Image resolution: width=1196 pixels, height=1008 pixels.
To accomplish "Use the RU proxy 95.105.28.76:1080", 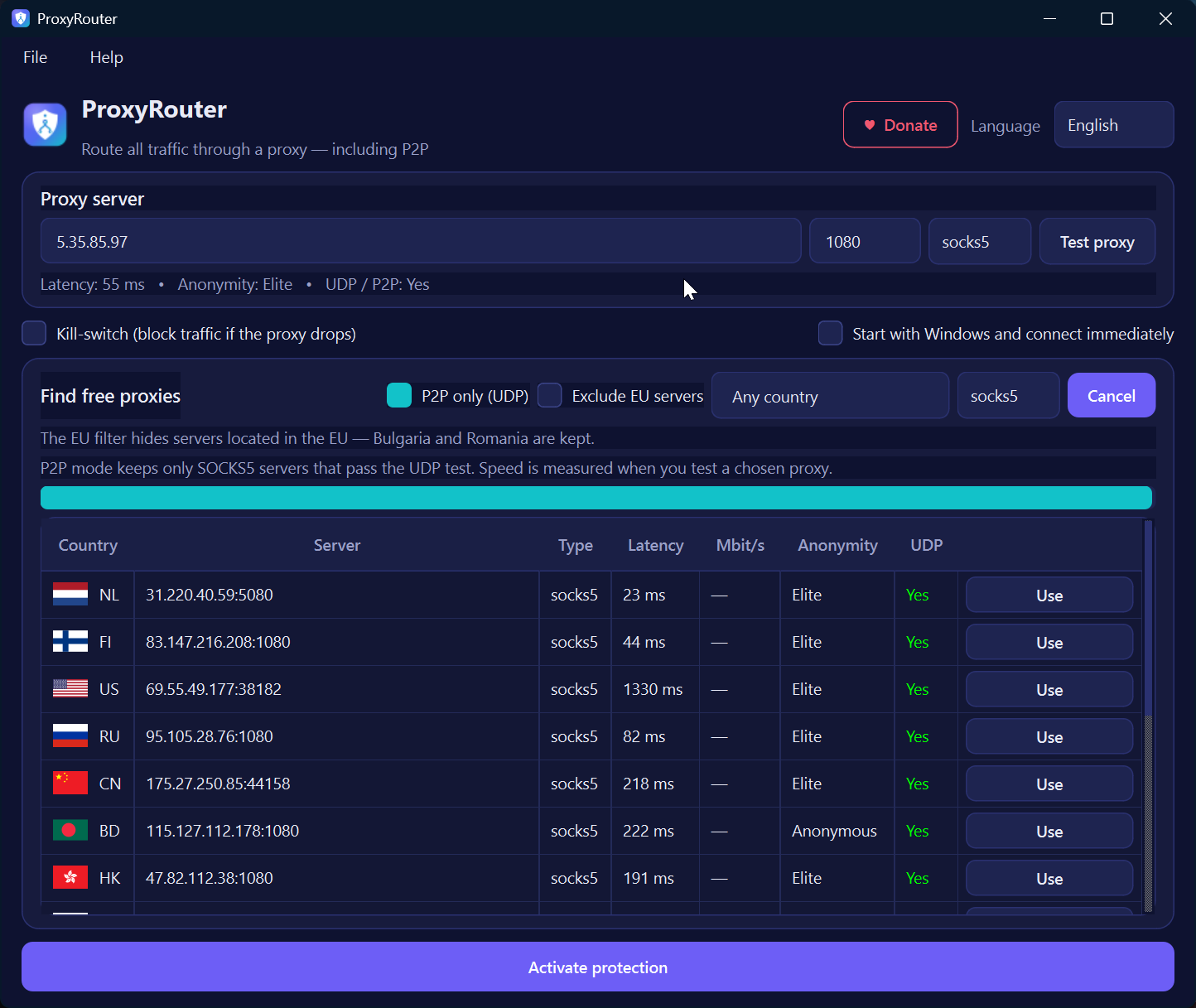I will pos(1049,737).
